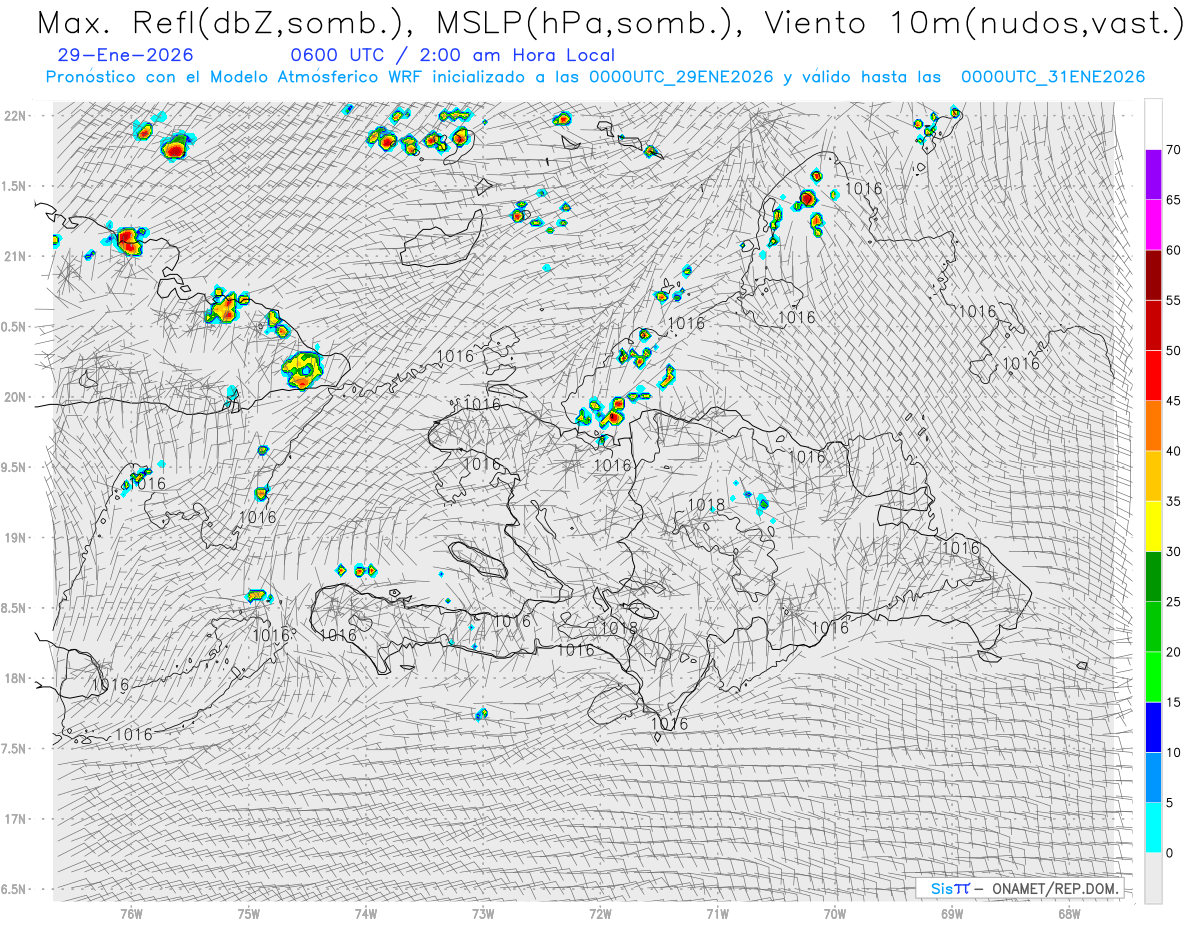
Task: Click the date "29-Ene-2026"
Action: click(126, 55)
